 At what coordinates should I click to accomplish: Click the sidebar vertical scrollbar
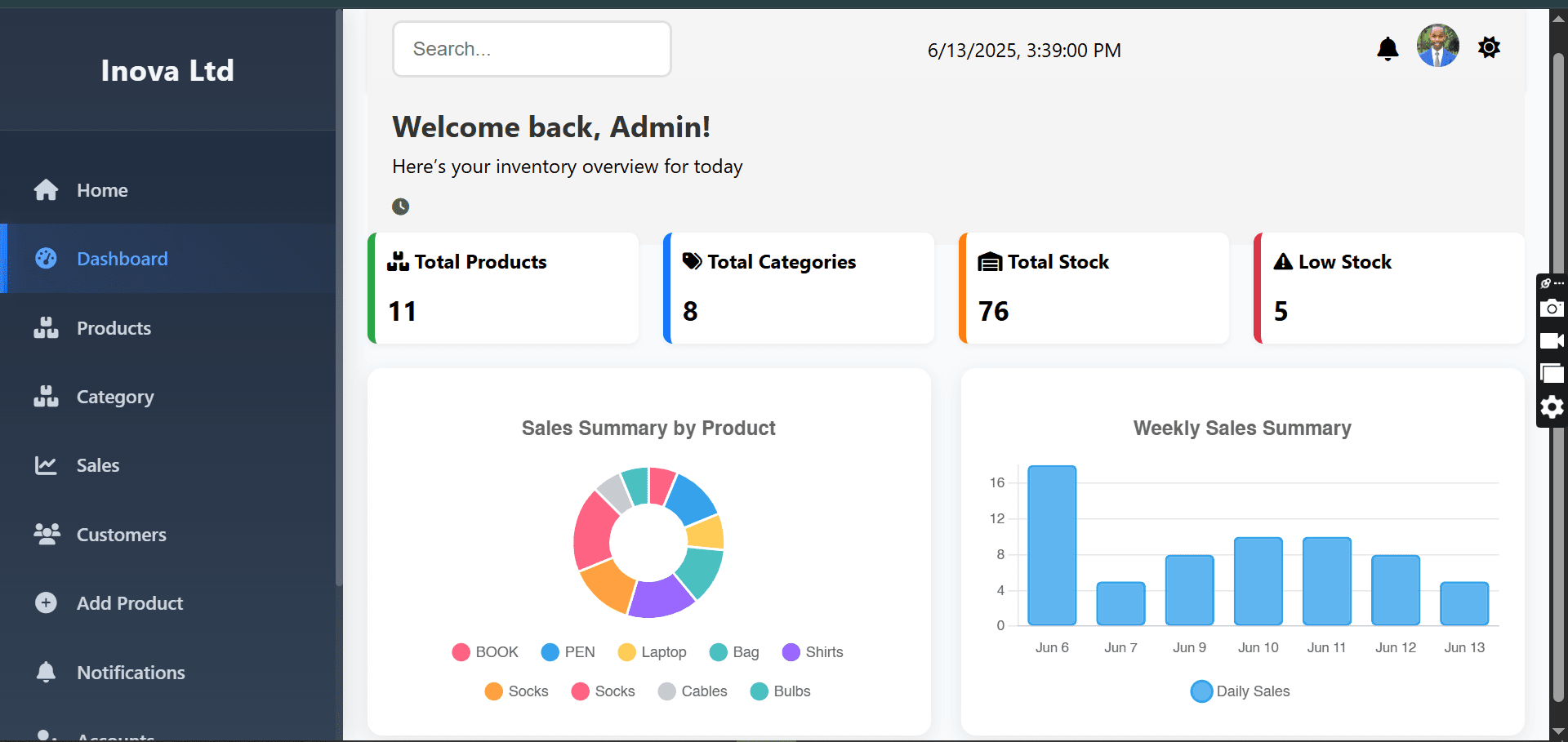click(339, 298)
